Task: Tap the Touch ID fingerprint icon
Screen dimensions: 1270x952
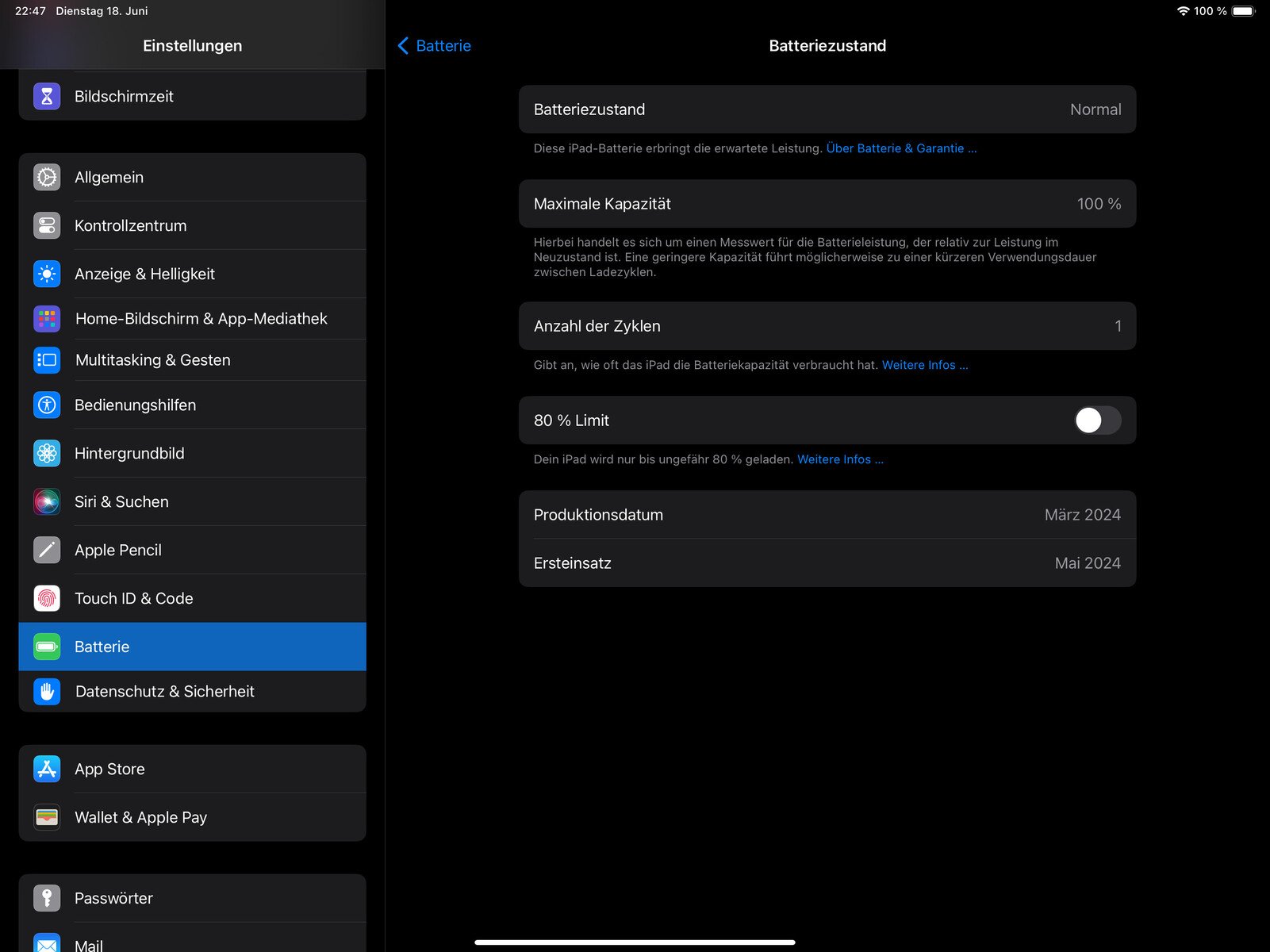Action: [47, 598]
